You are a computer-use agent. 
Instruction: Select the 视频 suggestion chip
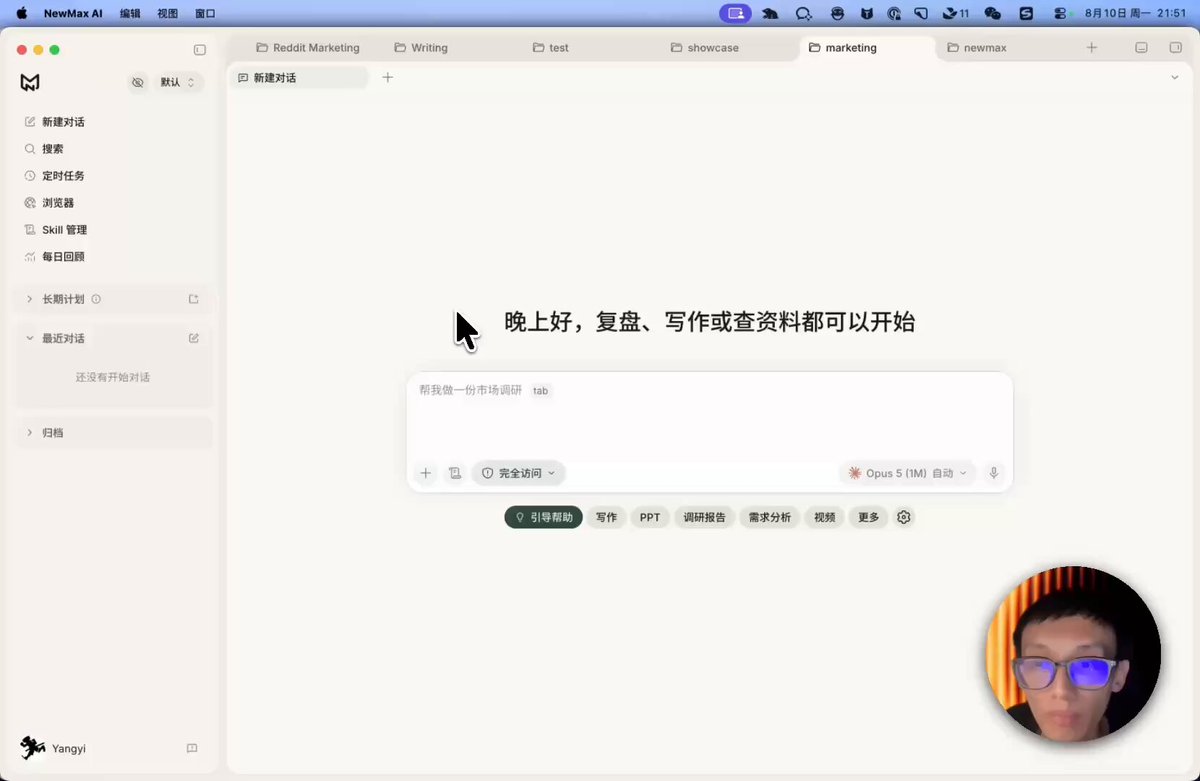pos(825,517)
